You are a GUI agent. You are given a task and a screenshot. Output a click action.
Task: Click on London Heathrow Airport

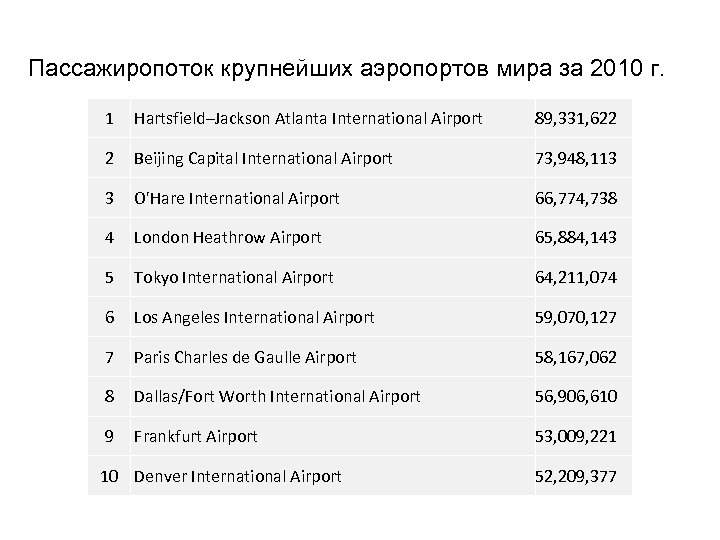point(227,238)
